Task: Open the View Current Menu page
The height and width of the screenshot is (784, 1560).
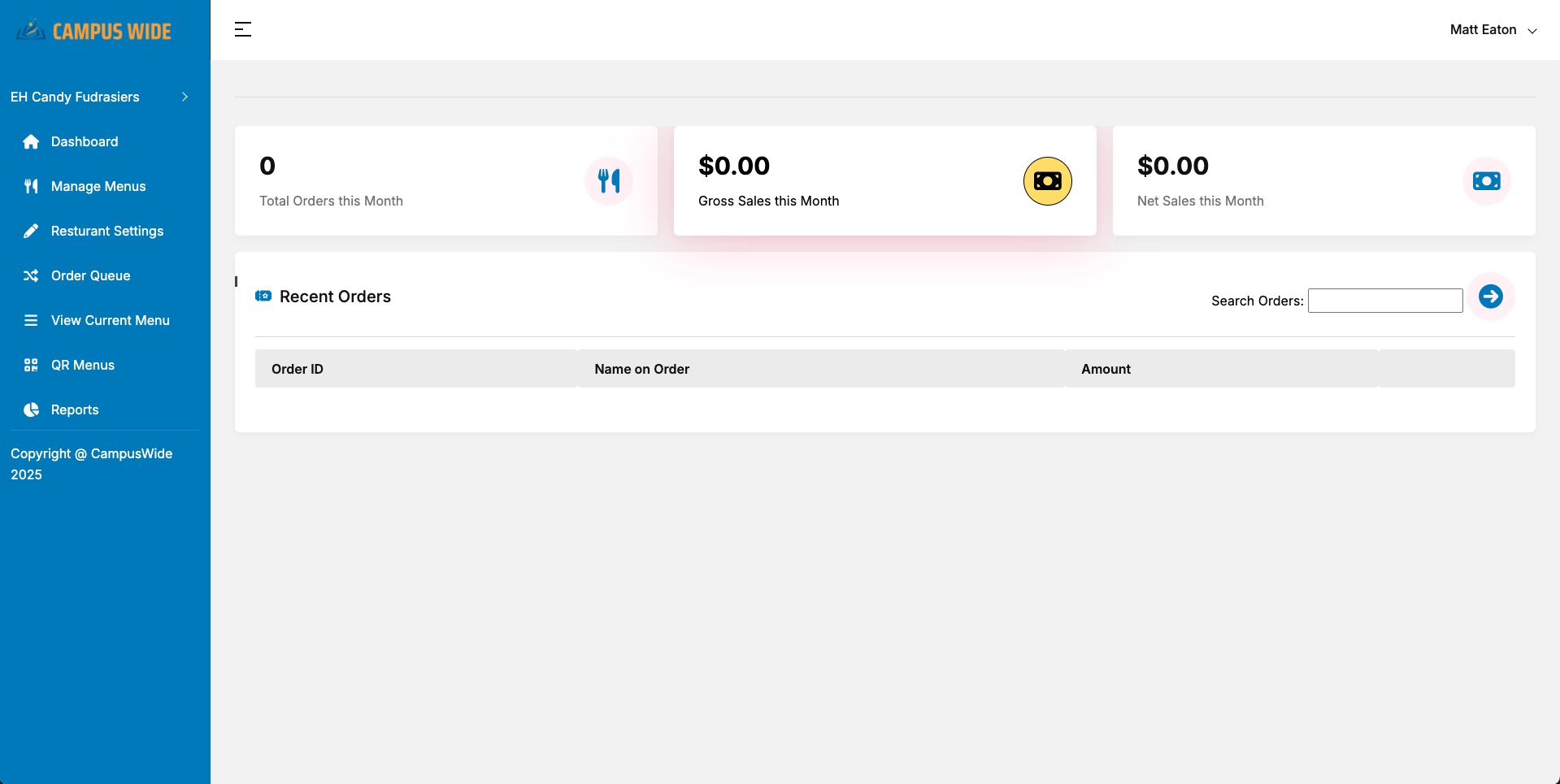Action: (110, 321)
